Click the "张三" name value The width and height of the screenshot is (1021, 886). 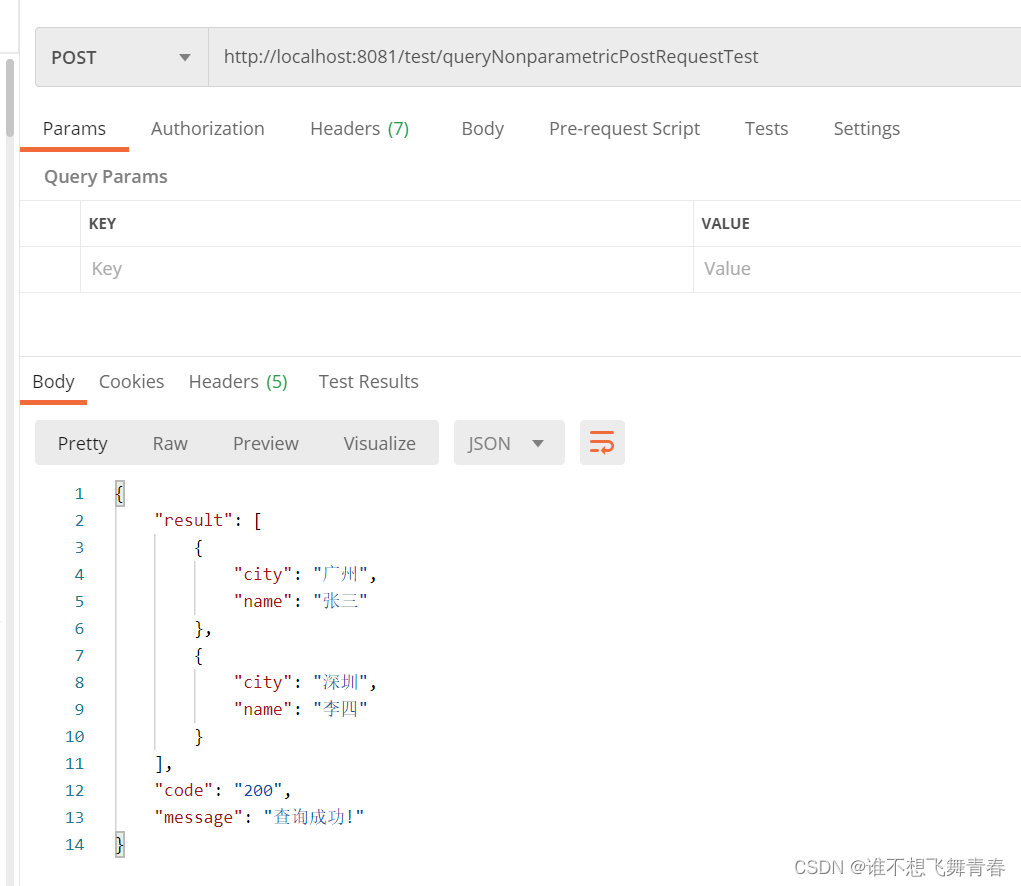click(340, 601)
